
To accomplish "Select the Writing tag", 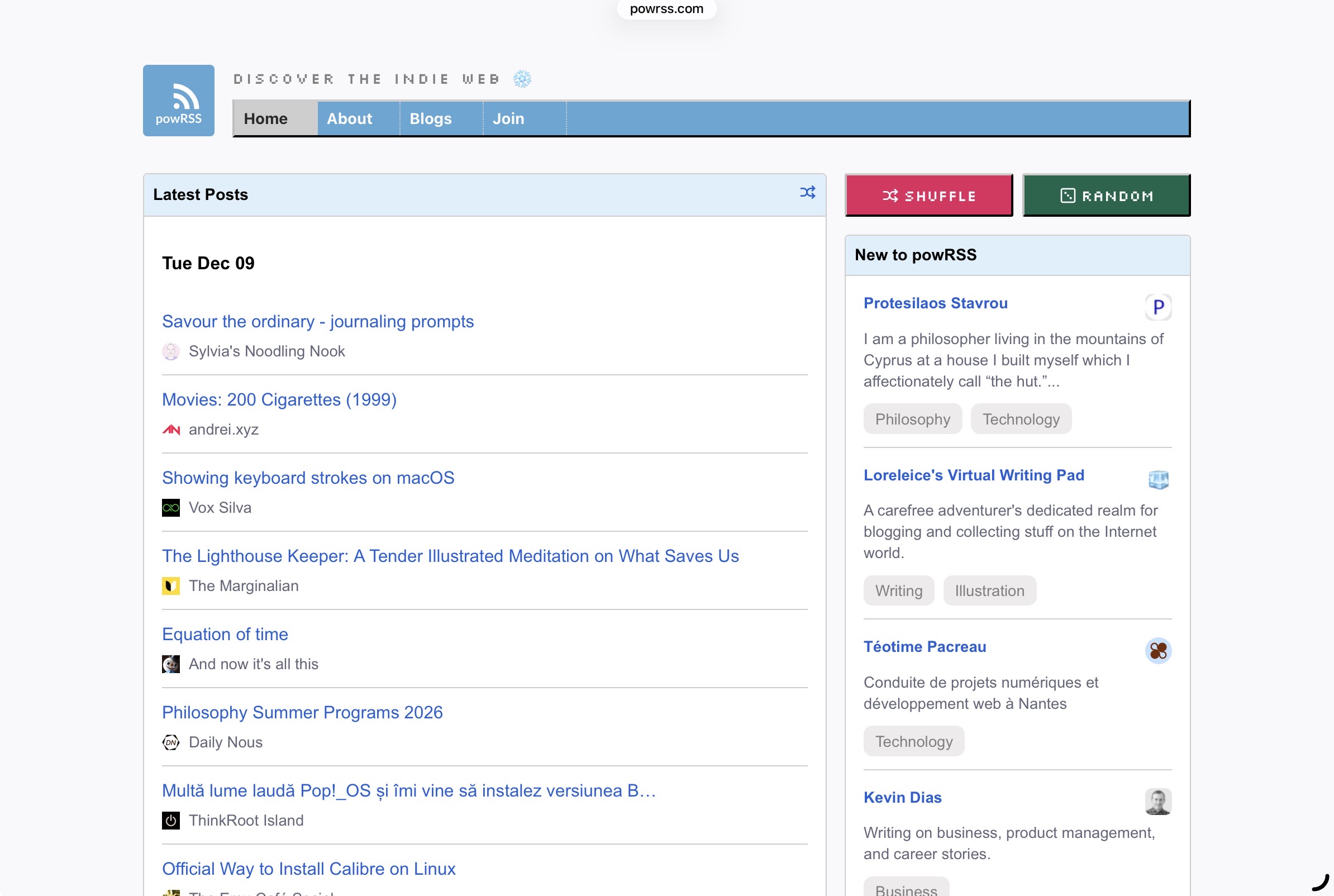I will tap(899, 591).
